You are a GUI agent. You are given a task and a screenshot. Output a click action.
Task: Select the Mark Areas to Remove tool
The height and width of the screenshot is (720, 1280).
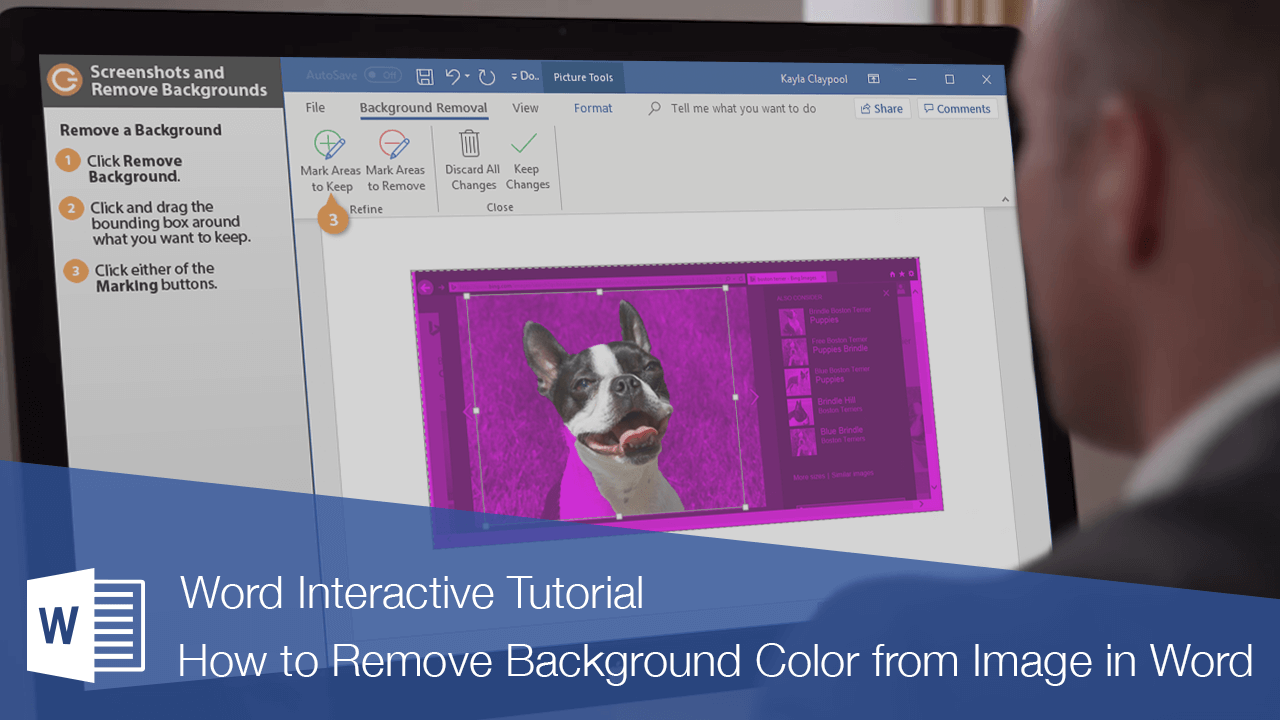[396, 160]
